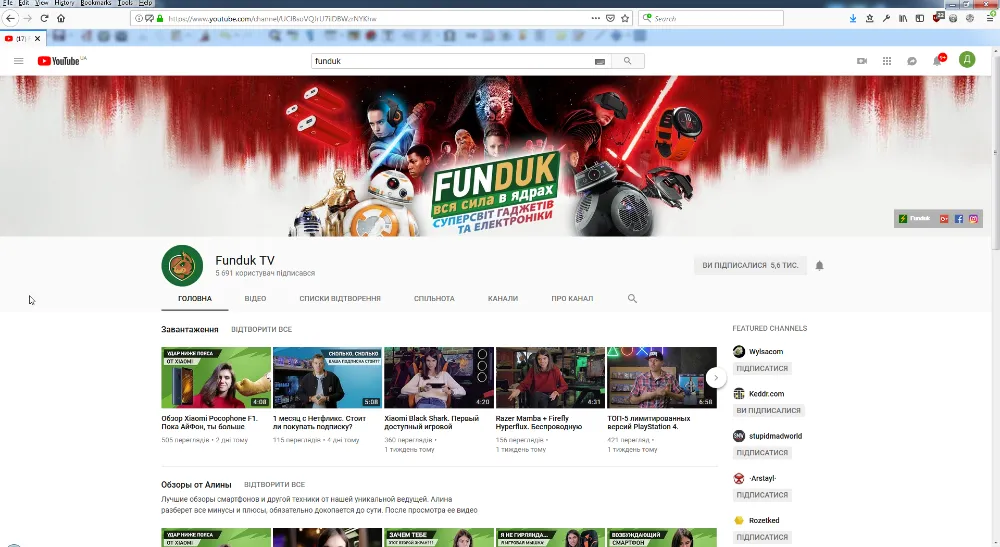The height and width of the screenshot is (547, 1000).
Task: Click ВІДТВОРИТИ ВСЕ next to Завантаження
Action: (x=261, y=330)
